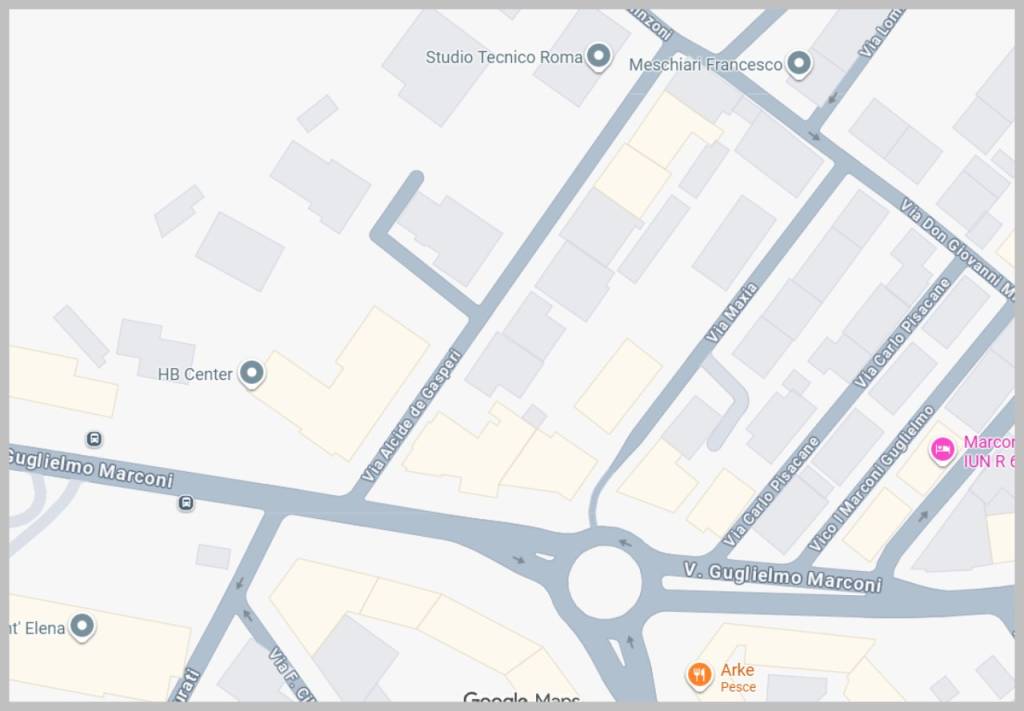
Task: Click the Vico I Marconi Guglielmo street label
Action: tap(871, 479)
